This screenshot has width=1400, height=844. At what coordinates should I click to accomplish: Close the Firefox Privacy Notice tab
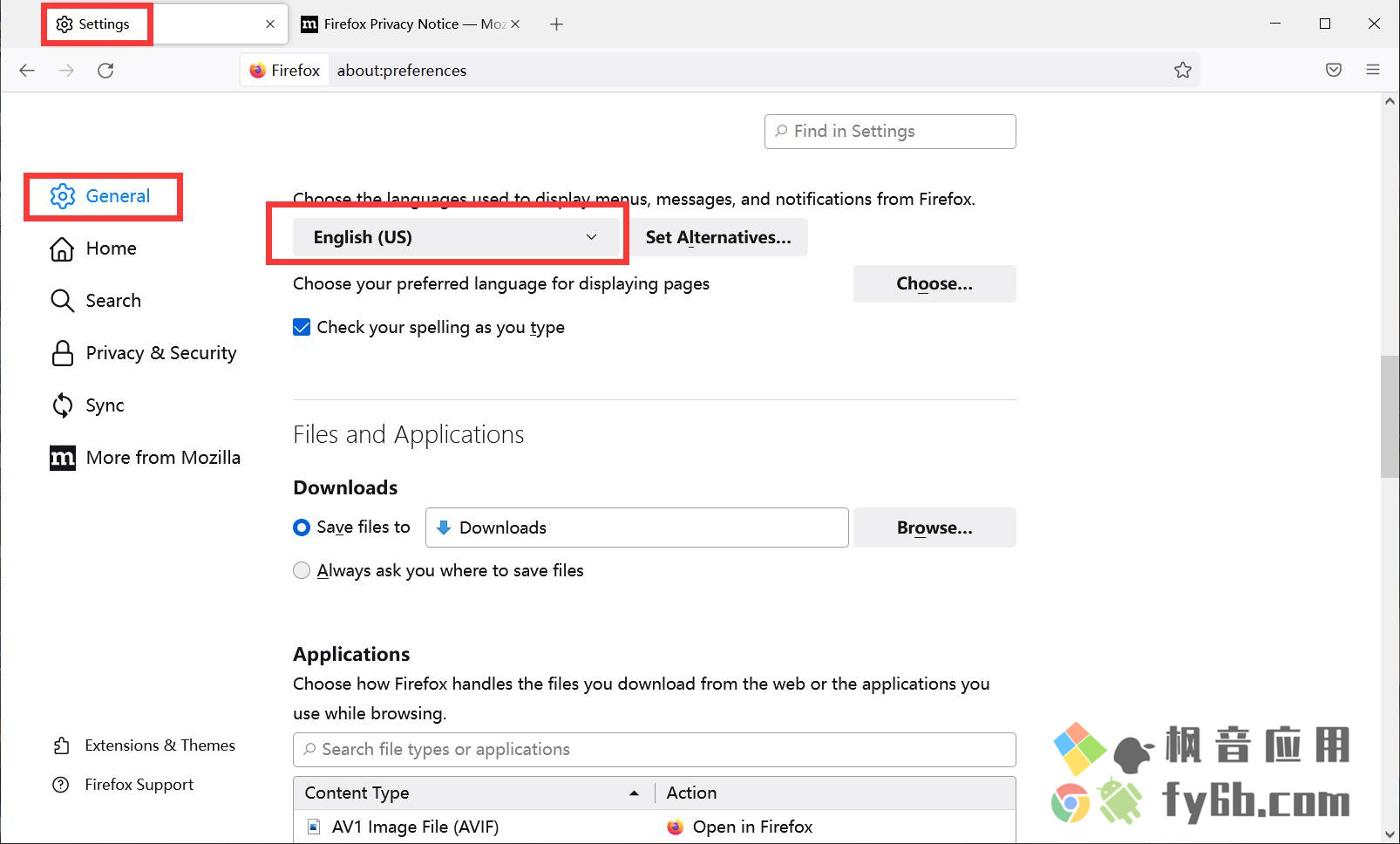(515, 24)
